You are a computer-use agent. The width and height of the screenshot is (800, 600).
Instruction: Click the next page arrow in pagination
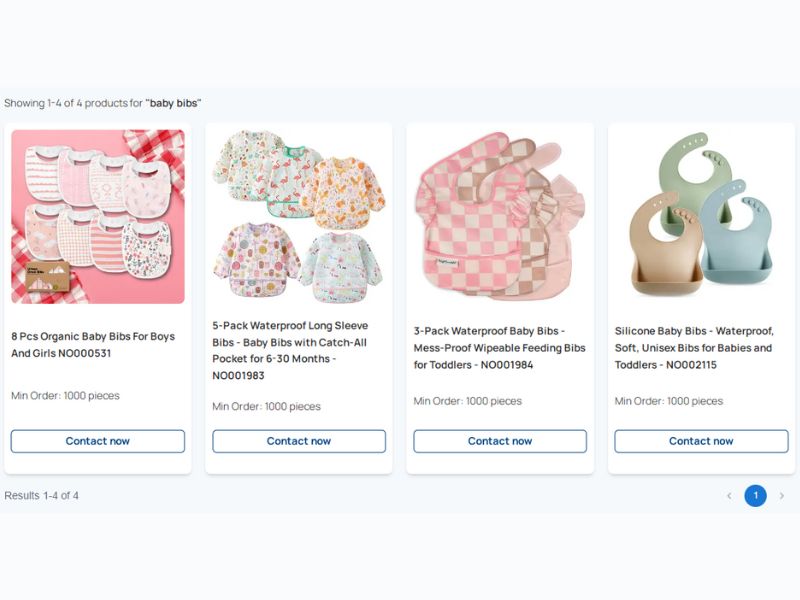coord(782,496)
